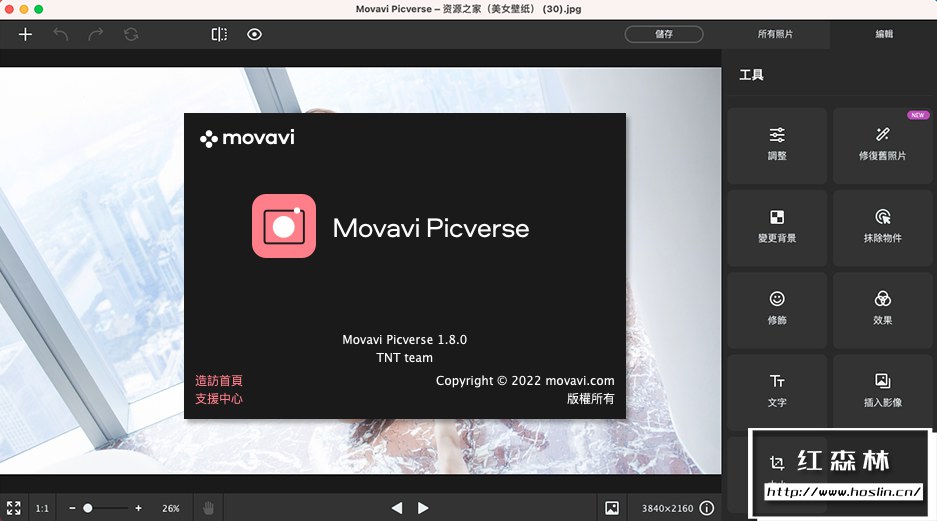Screen dimensions: 937x521
Task: Click the 版權所有 text in dialog
Action: coord(590,399)
